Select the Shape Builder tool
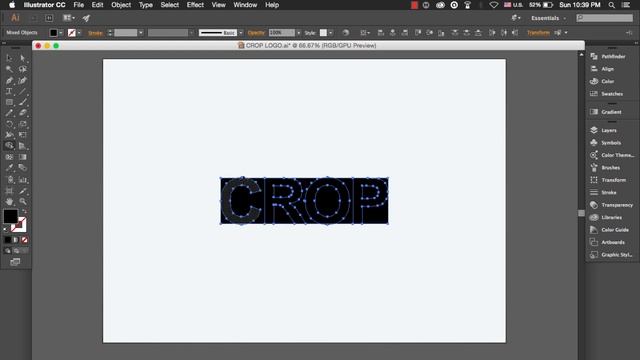Viewport: 640px width, 360px height. 9,146
